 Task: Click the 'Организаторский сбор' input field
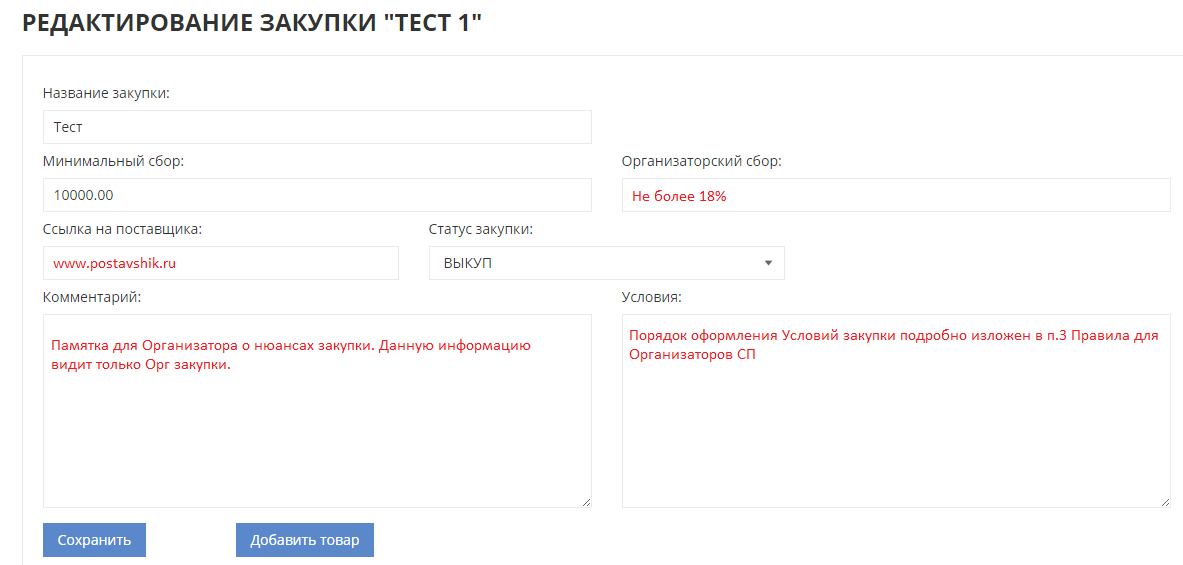tap(895, 195)
